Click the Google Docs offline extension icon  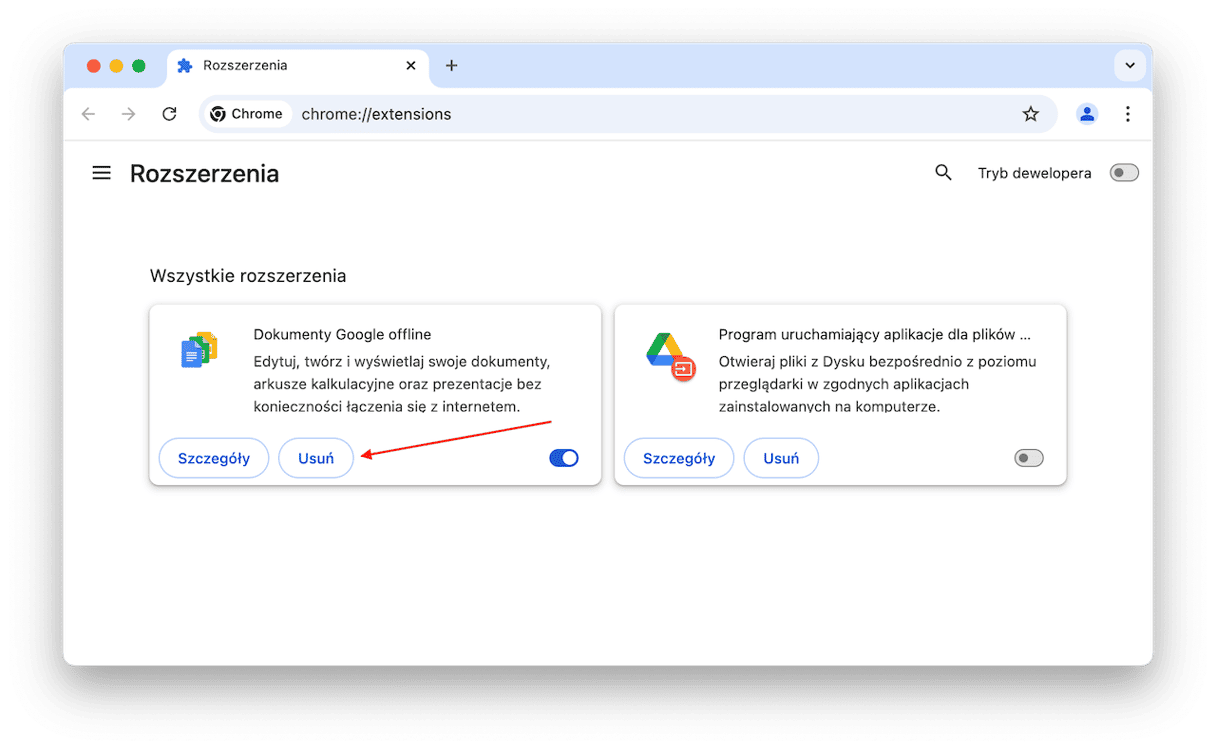point(199,350)
